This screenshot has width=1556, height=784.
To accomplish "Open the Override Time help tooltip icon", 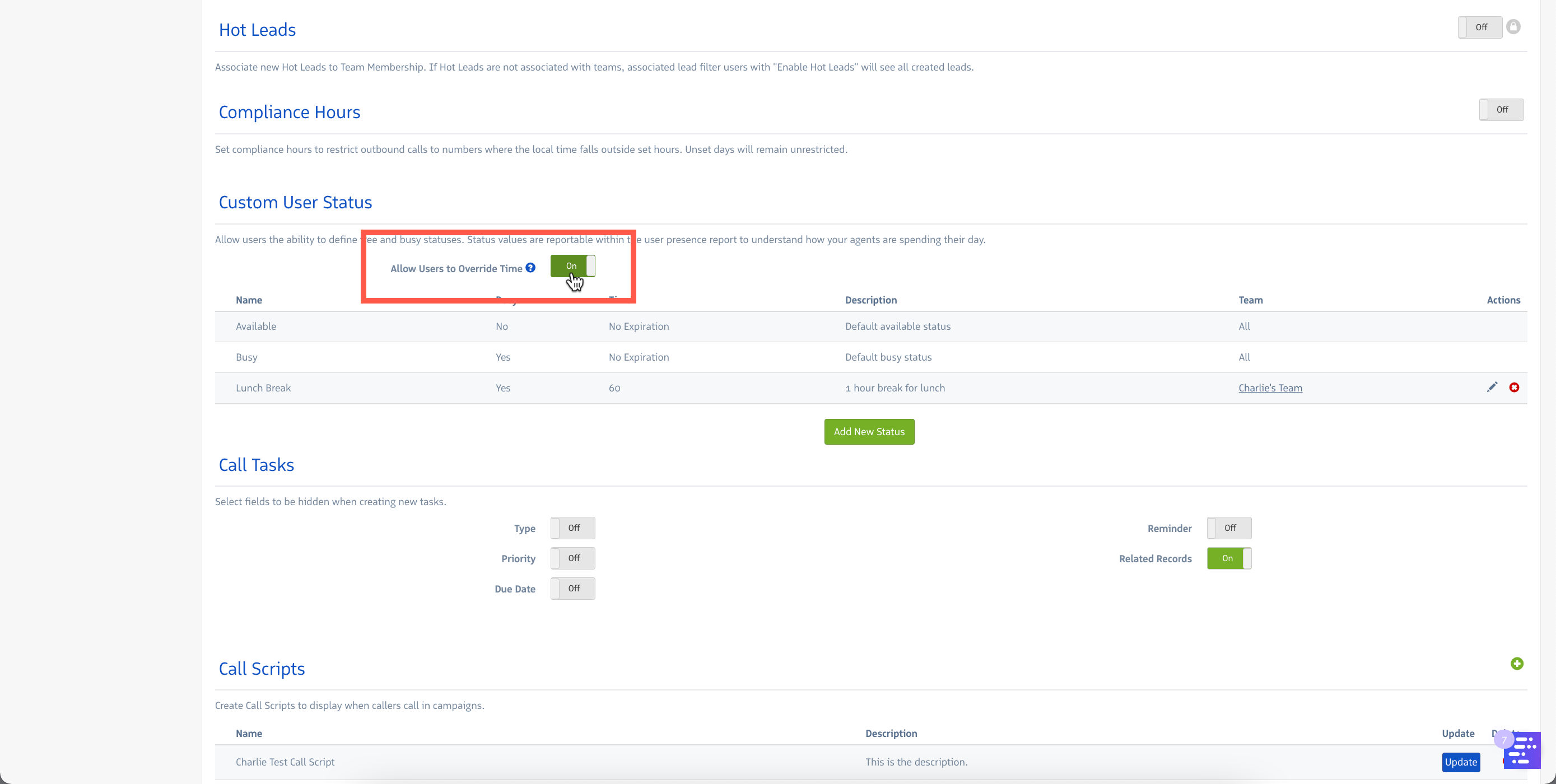I will tap(530, 268).
